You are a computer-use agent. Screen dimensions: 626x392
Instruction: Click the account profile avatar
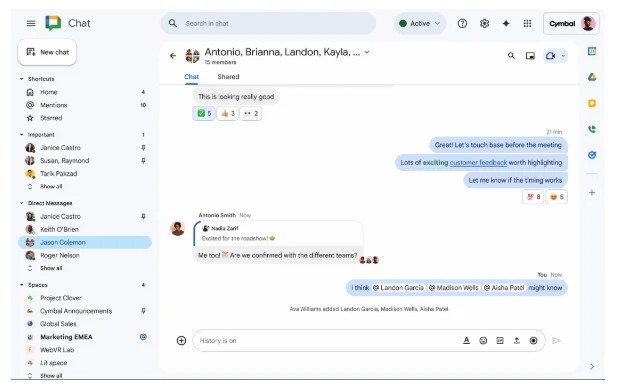tap(588, 24)
